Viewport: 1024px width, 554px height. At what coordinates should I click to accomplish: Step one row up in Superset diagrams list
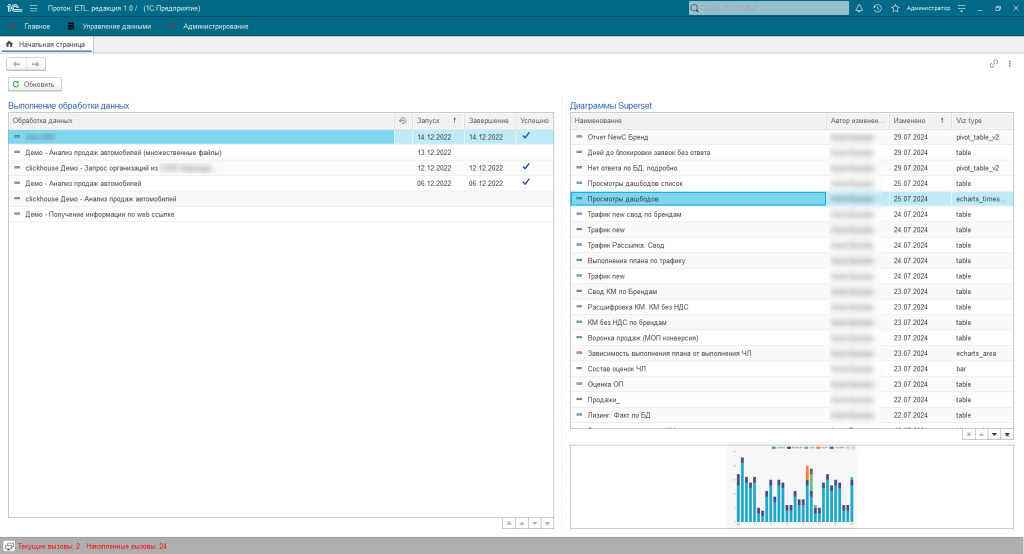point(982,434)
